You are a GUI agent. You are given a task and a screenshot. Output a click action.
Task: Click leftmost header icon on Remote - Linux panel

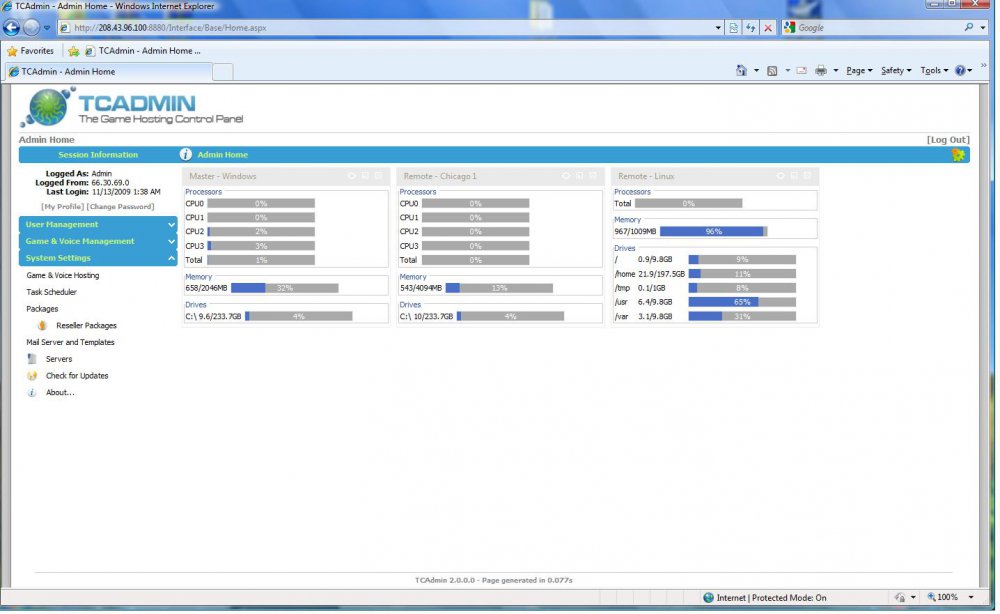[x=779, y=176]
